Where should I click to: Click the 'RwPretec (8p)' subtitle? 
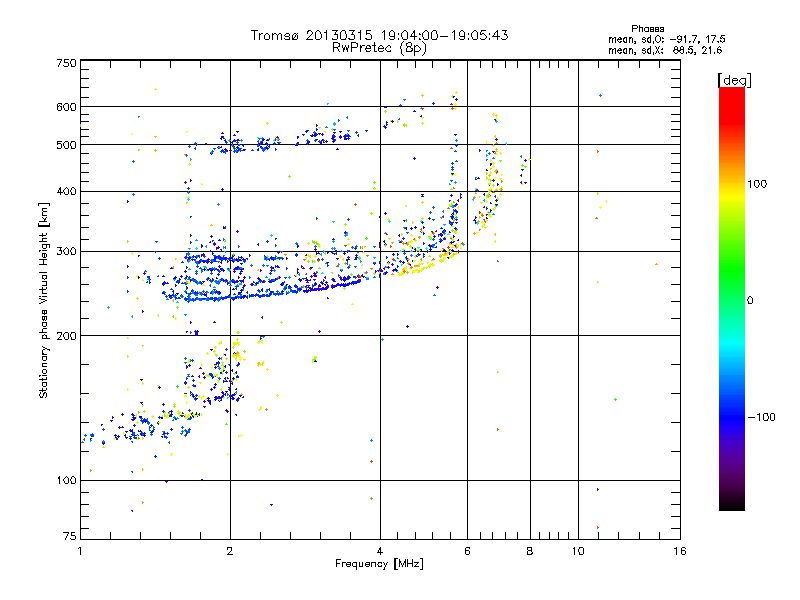pyautogui.click(x=379, y=48)
